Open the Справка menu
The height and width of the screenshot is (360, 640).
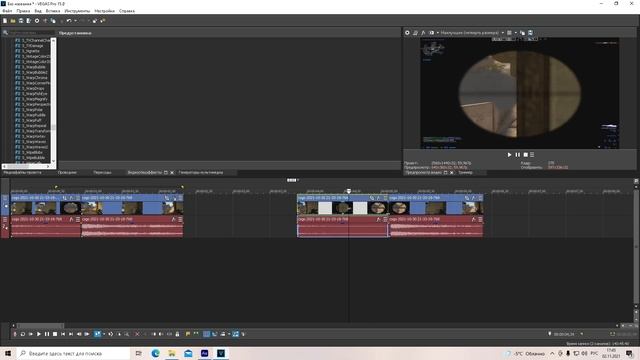pos(127,11)
